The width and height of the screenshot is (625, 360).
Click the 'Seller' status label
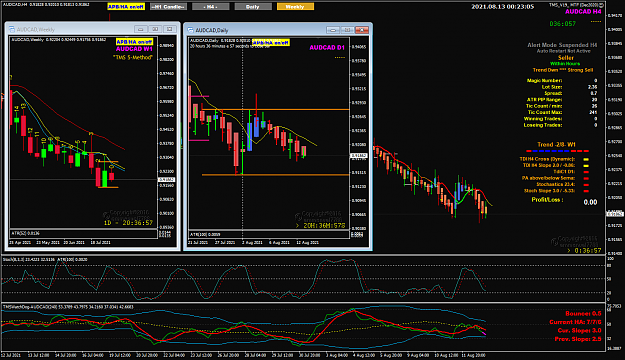pyautogui.click(x=566, y=58)
